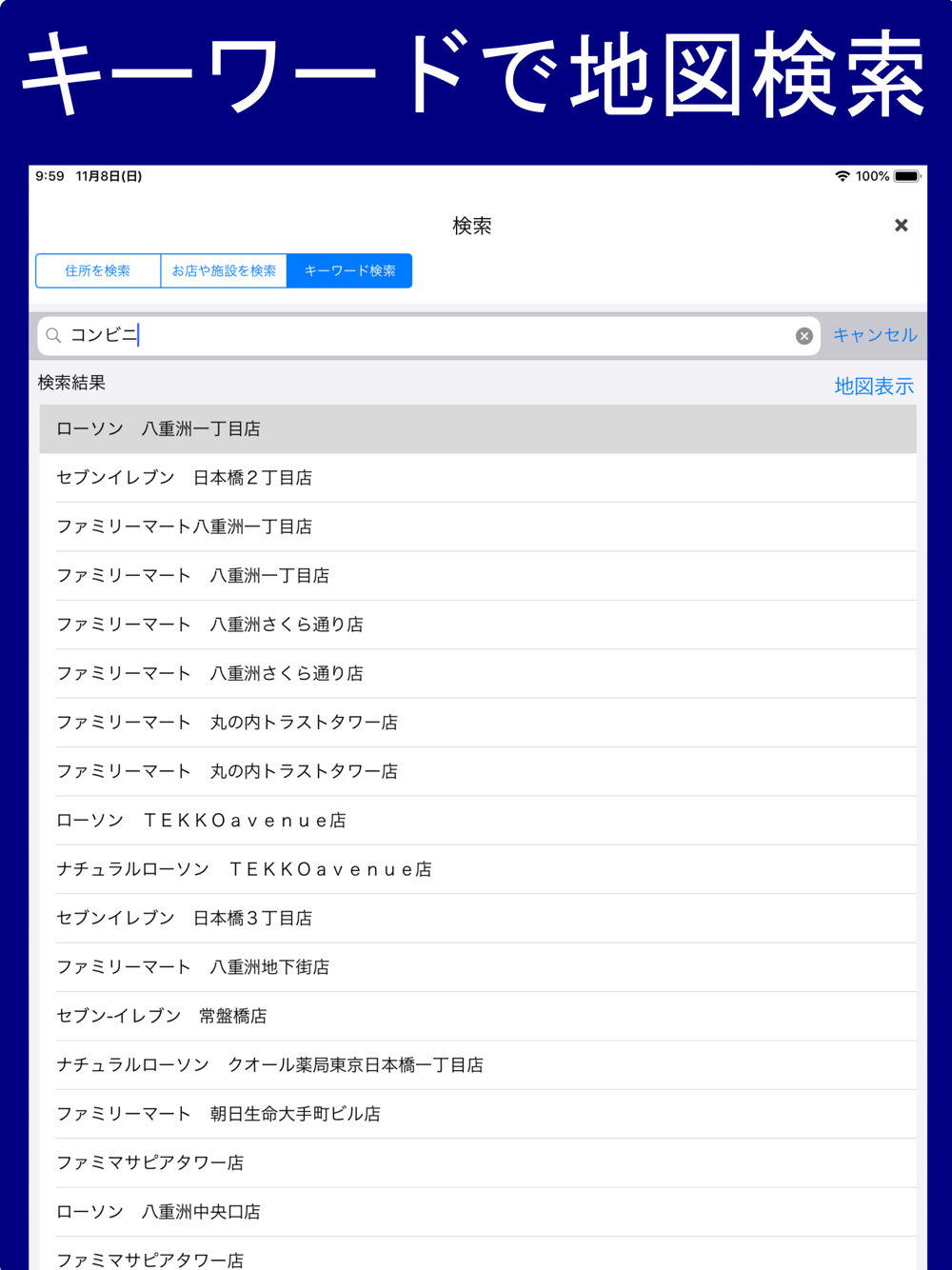Tap the 11月8日(日) date in status bar
Image resolution: width=952 pixels, height=1270 pixels.
click(x=109, y=176)
